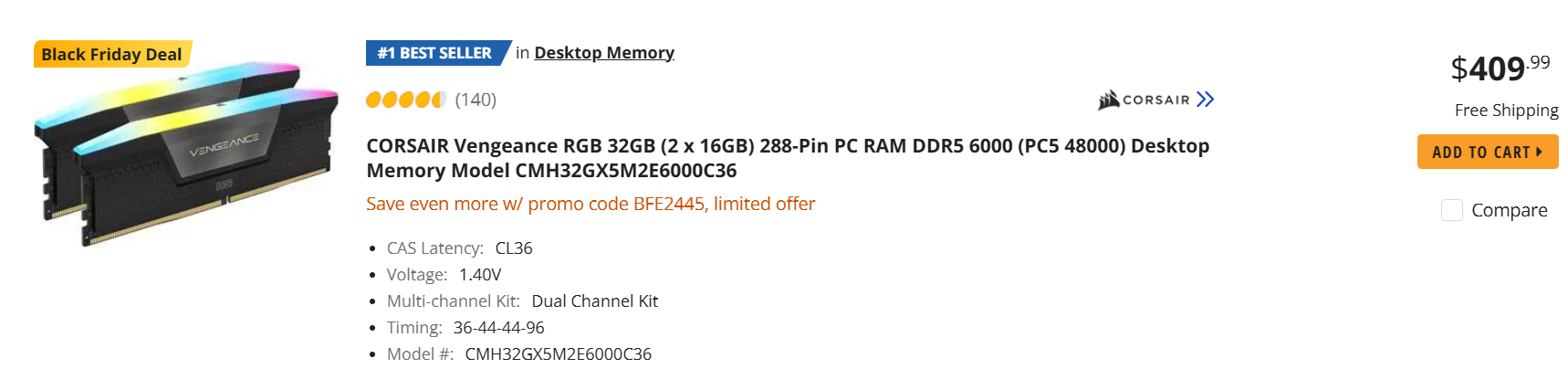Click the Black Friday Deal badge

point(112,55)
